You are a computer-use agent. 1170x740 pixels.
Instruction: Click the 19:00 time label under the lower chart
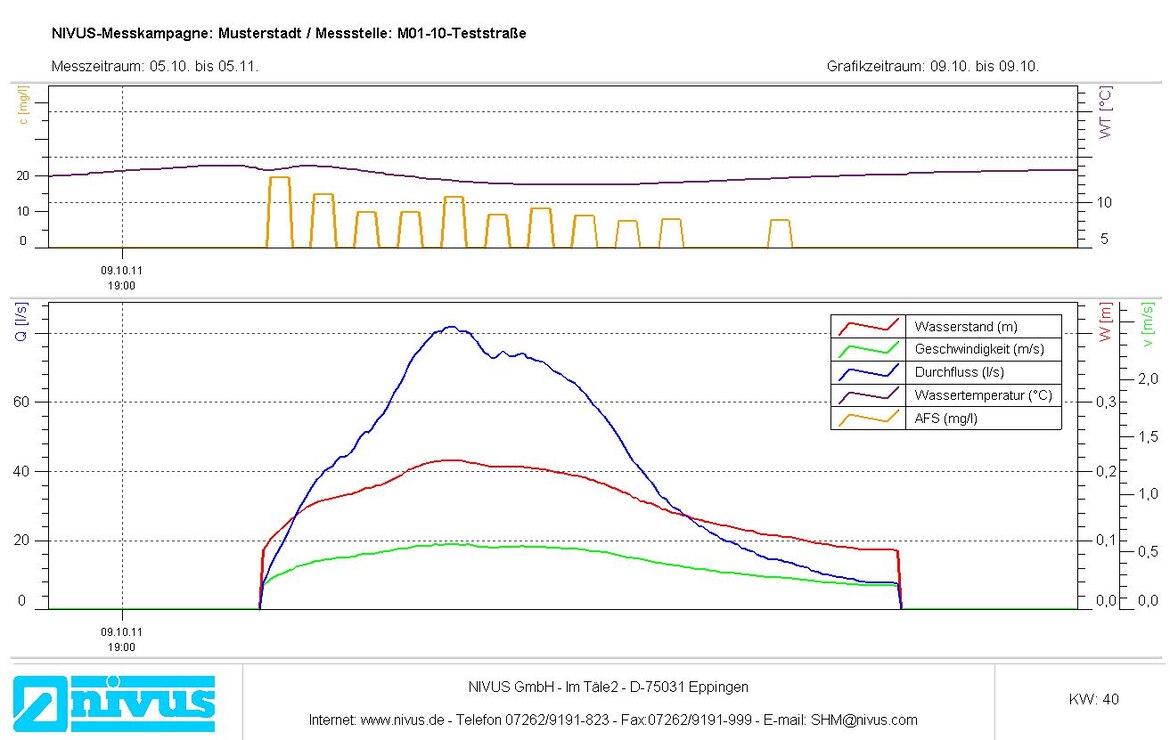click(122, 646)
